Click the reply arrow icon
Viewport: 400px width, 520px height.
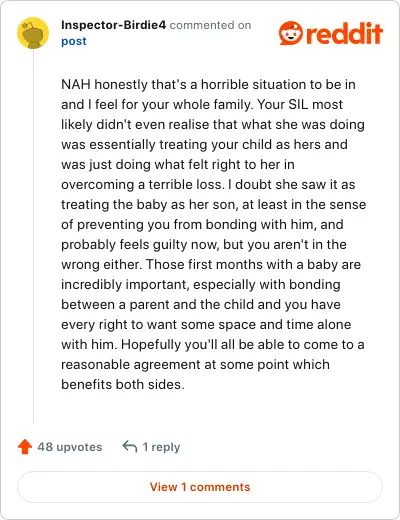click(x=130, y=447)
